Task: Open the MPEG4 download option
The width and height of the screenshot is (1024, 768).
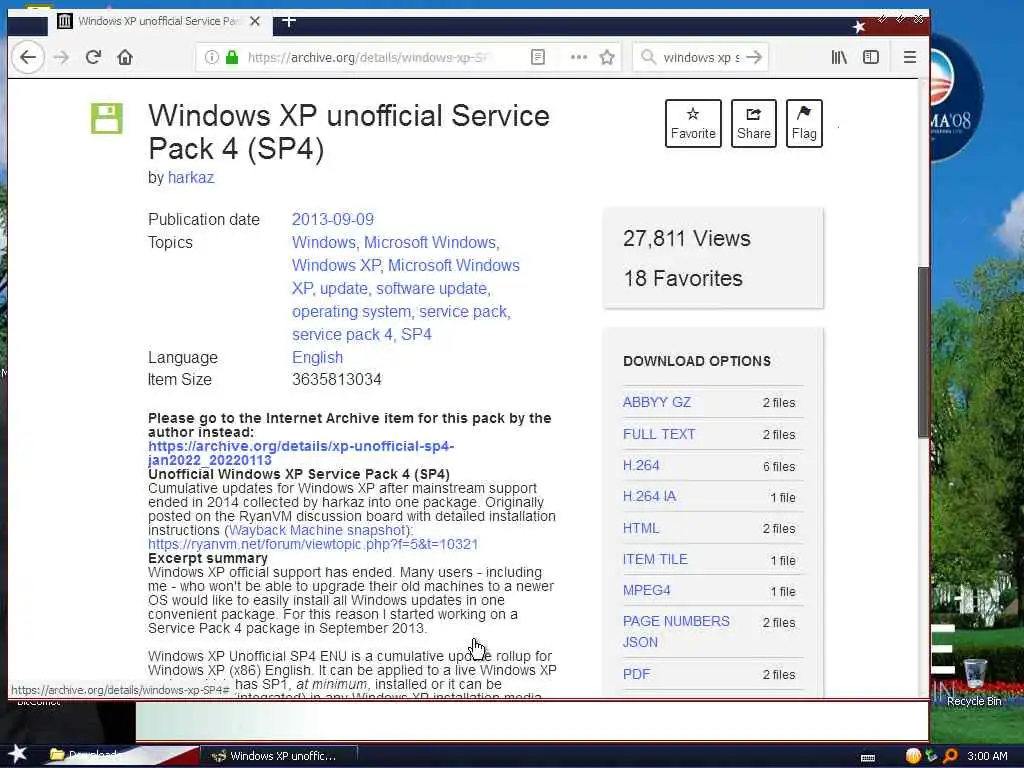Action: point(647,590)
